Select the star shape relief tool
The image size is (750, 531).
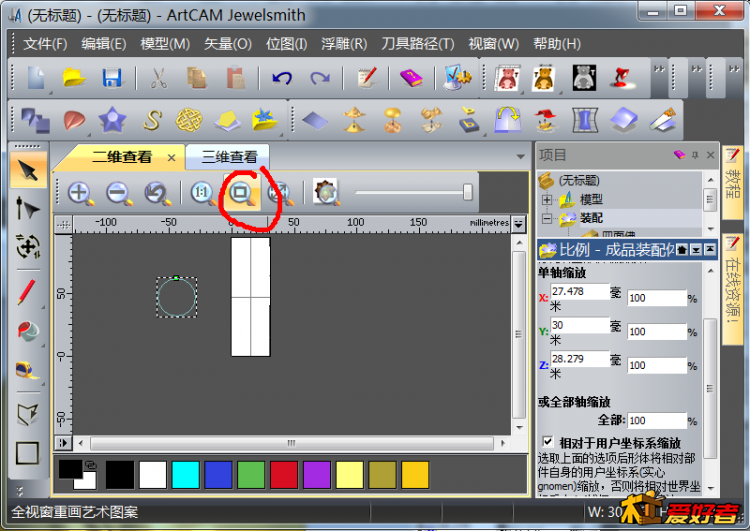(x=112, y=120)
